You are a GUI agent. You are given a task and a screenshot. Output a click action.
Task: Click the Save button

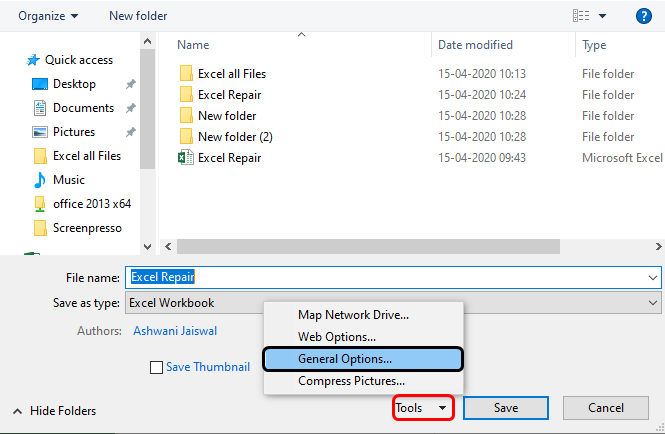tap(506, 408)
